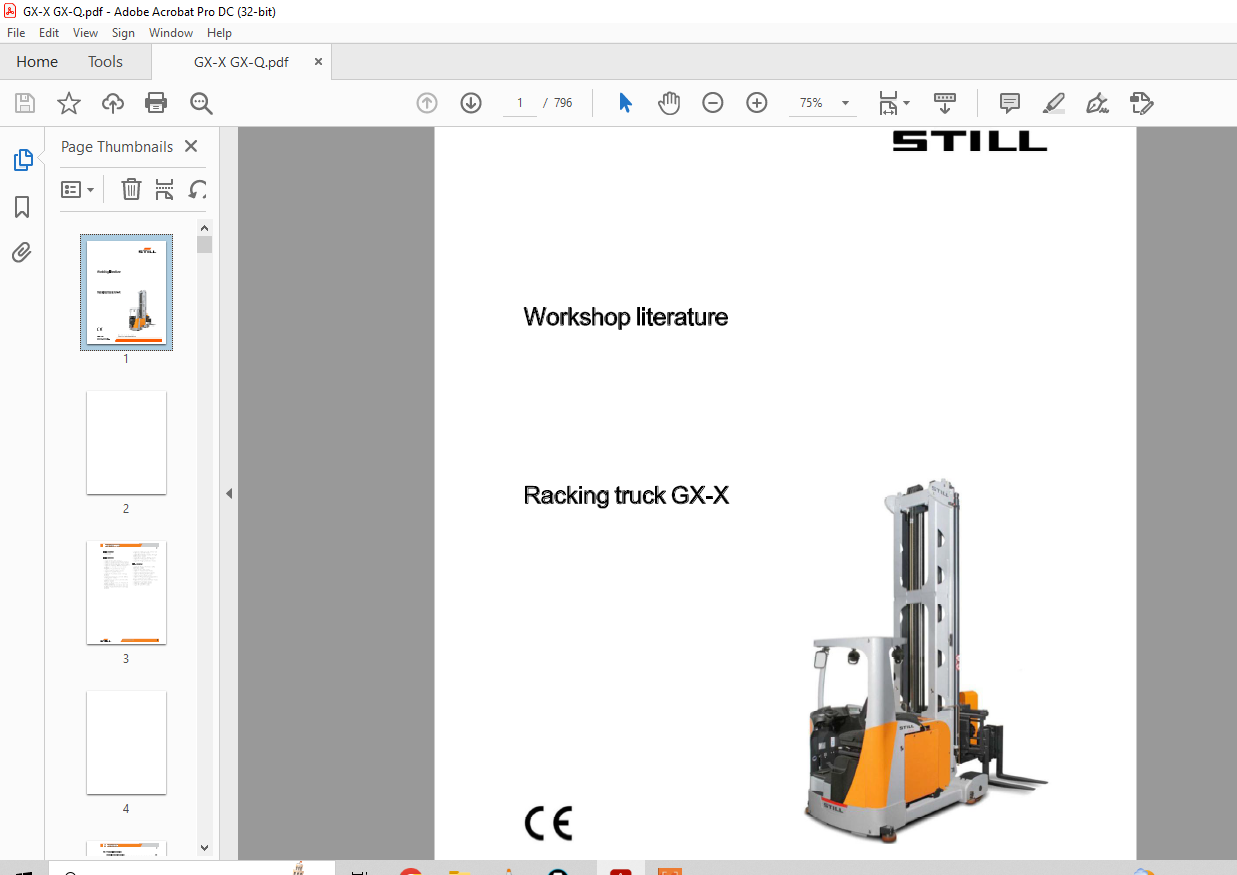Switch to the Home tab
1237x875 pixels.
click(37, 62)
